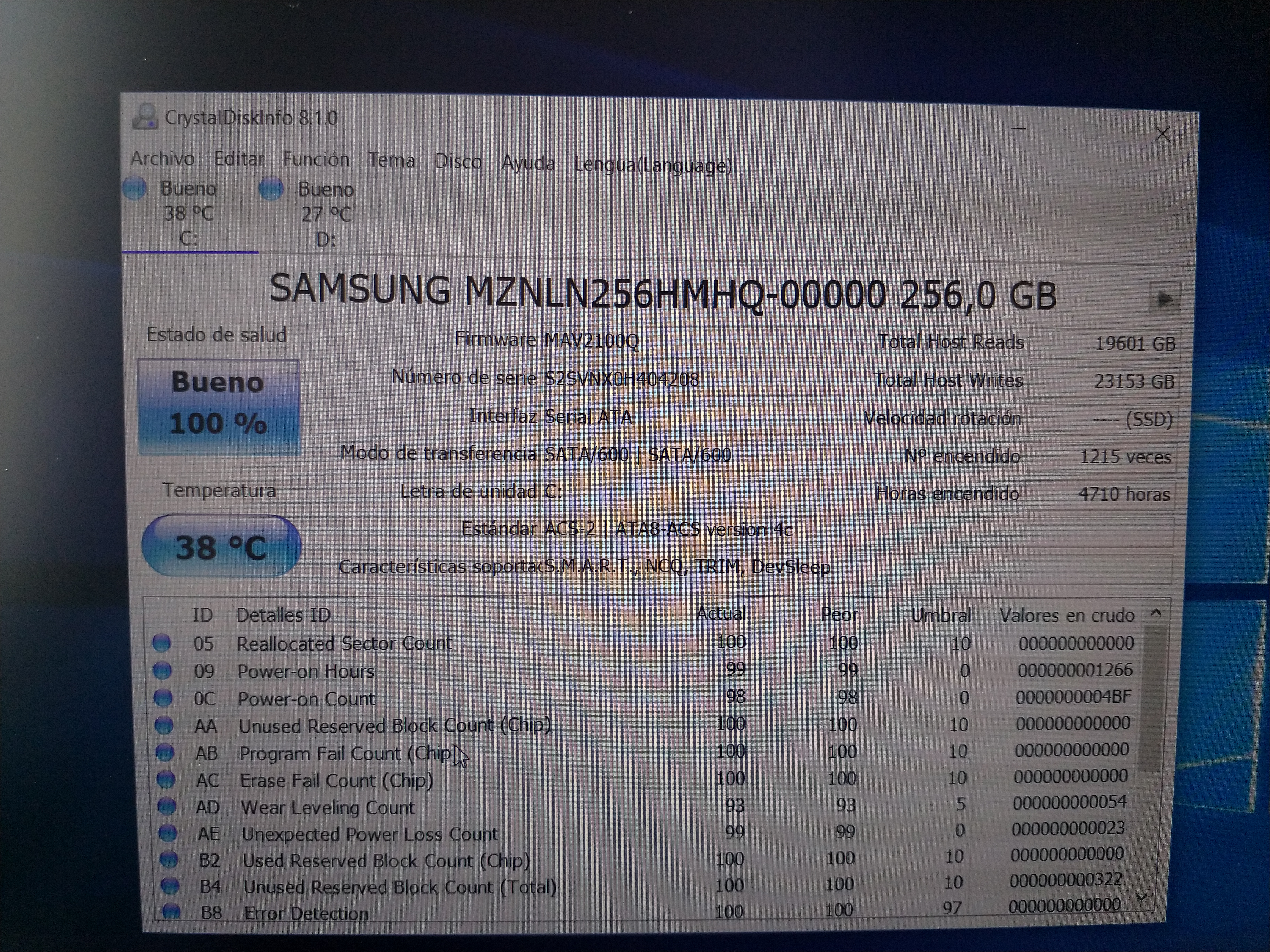Open the Editar menu
The height and width of the screenshot is (952, 1270).
coord(239,158)
